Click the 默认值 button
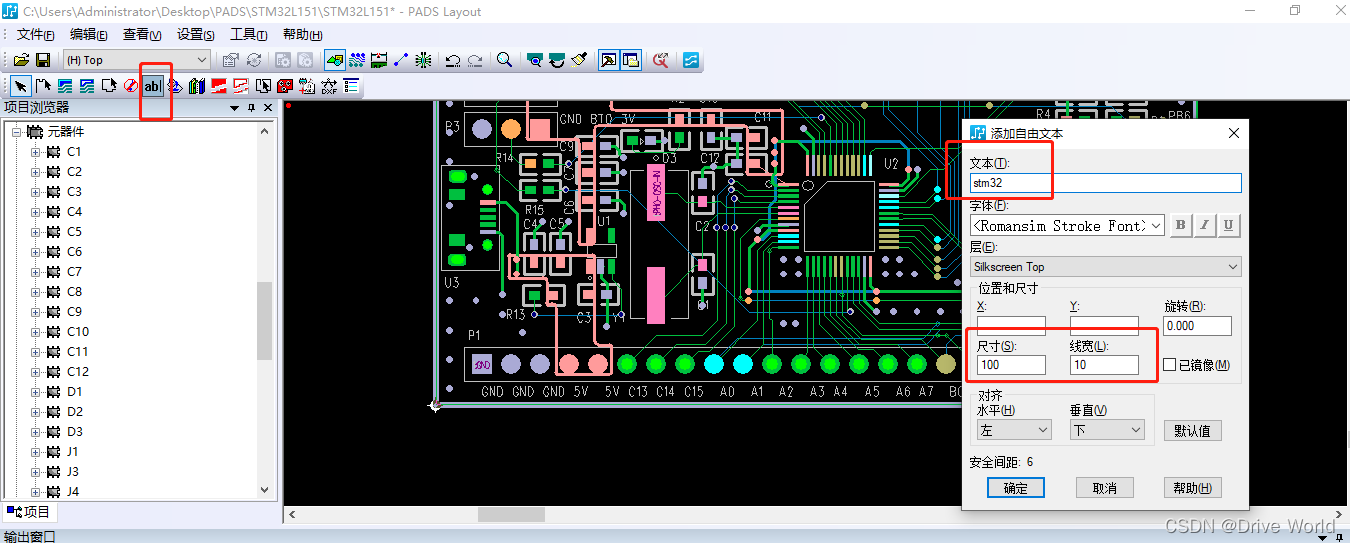1350x543 pixels. click(1193, 431)
